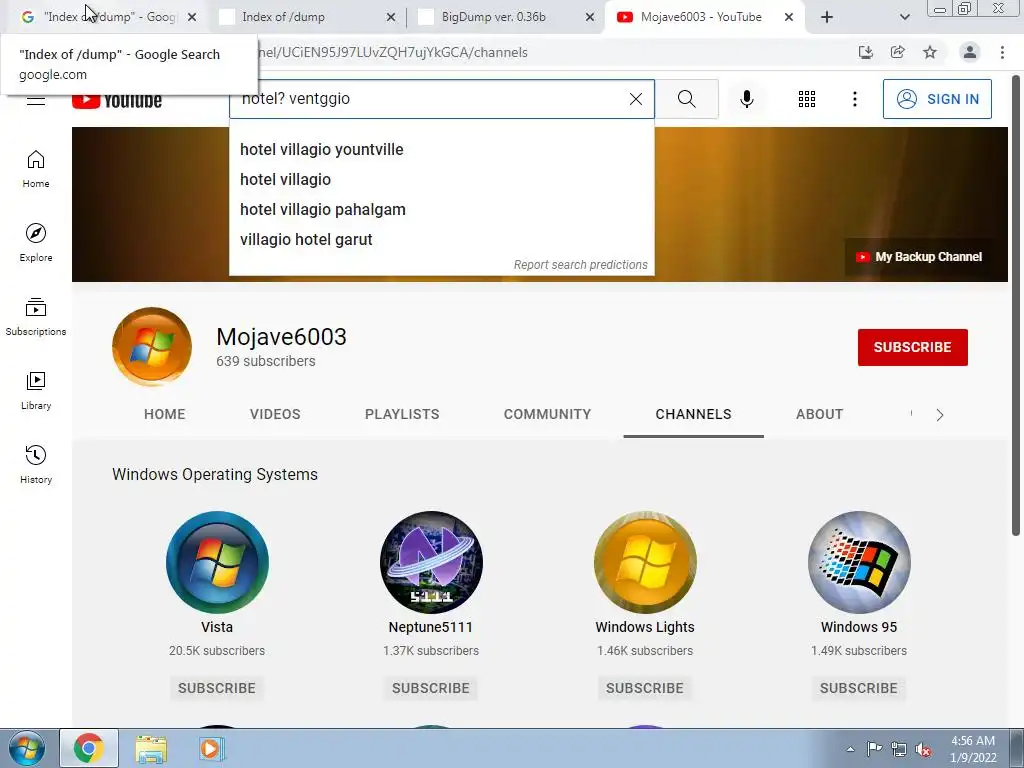1024x768 pixels.
Task: Subscribe to the Vista channel
Action: tap(217, 688)
